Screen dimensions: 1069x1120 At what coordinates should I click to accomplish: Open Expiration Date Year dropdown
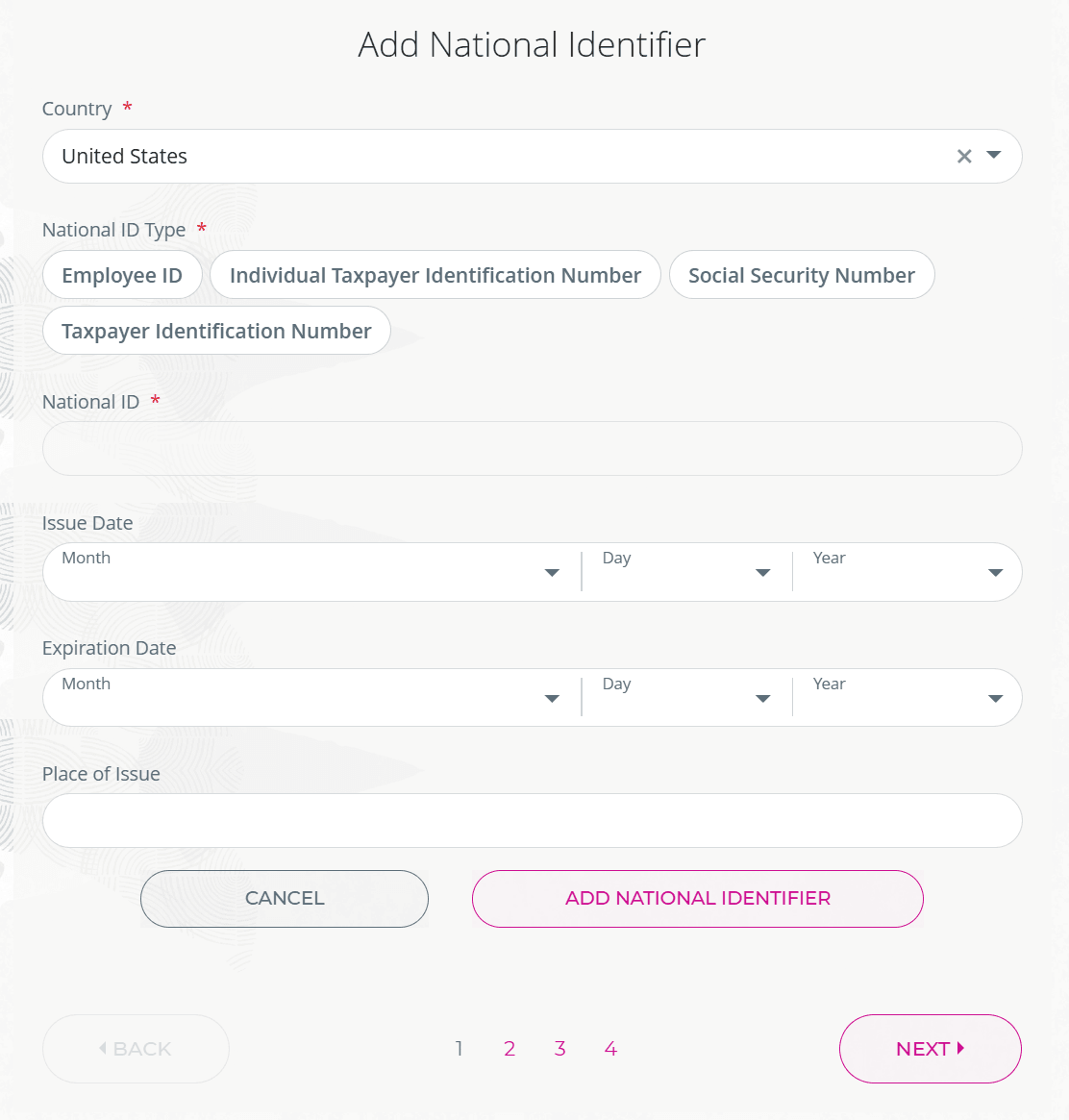click(x=995, y=699)
